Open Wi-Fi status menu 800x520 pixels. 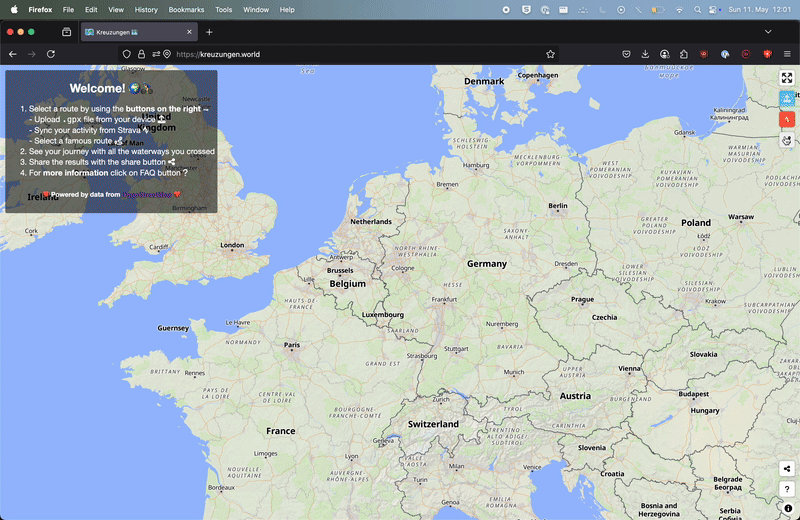click(x=679, y=10)
